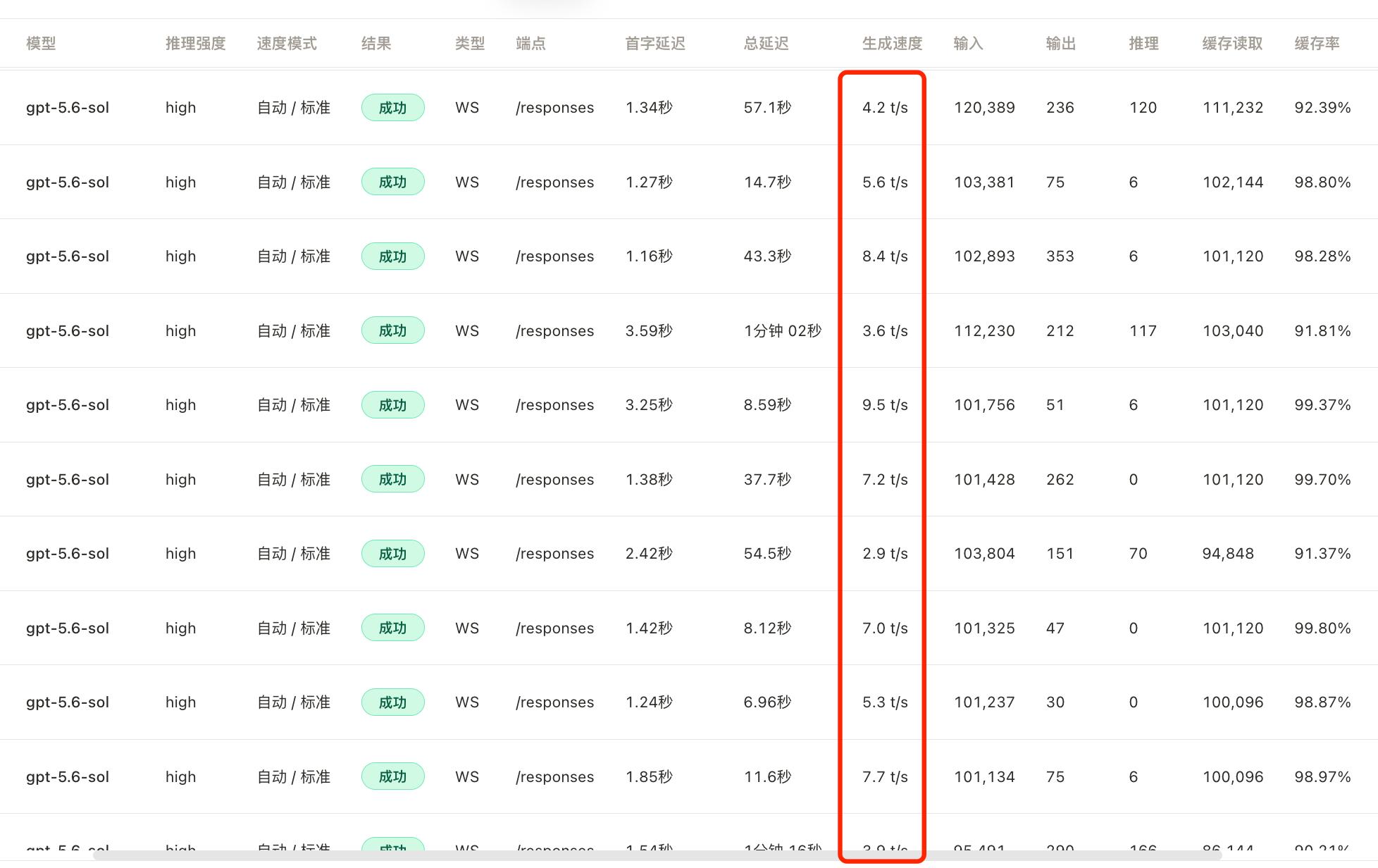Click total delay value 11.6秒
This screenshot has height=868, width=1378.
pos(768,777)
